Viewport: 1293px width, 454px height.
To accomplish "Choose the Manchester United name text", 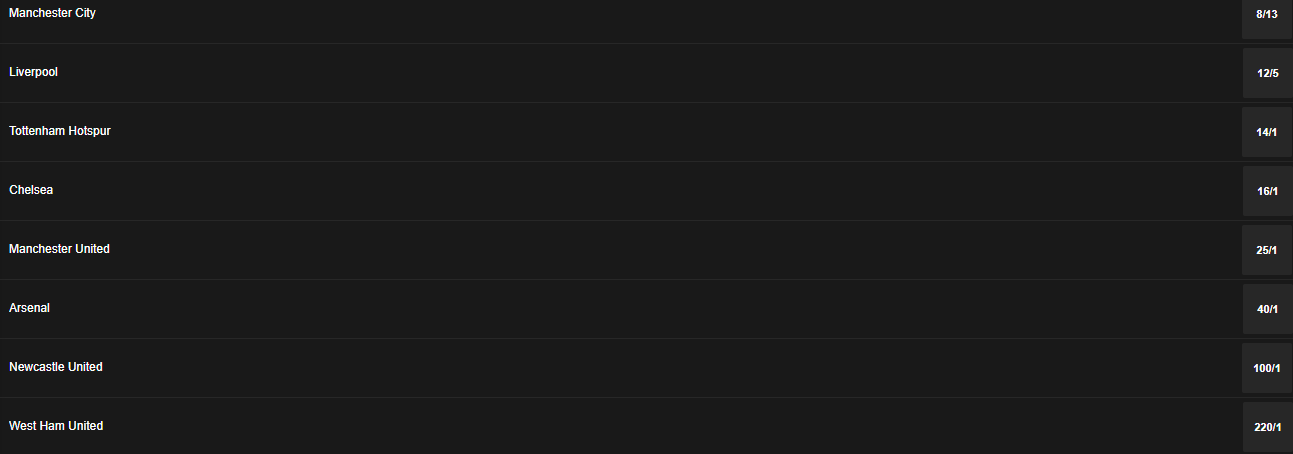I will (x=59, y=249).
